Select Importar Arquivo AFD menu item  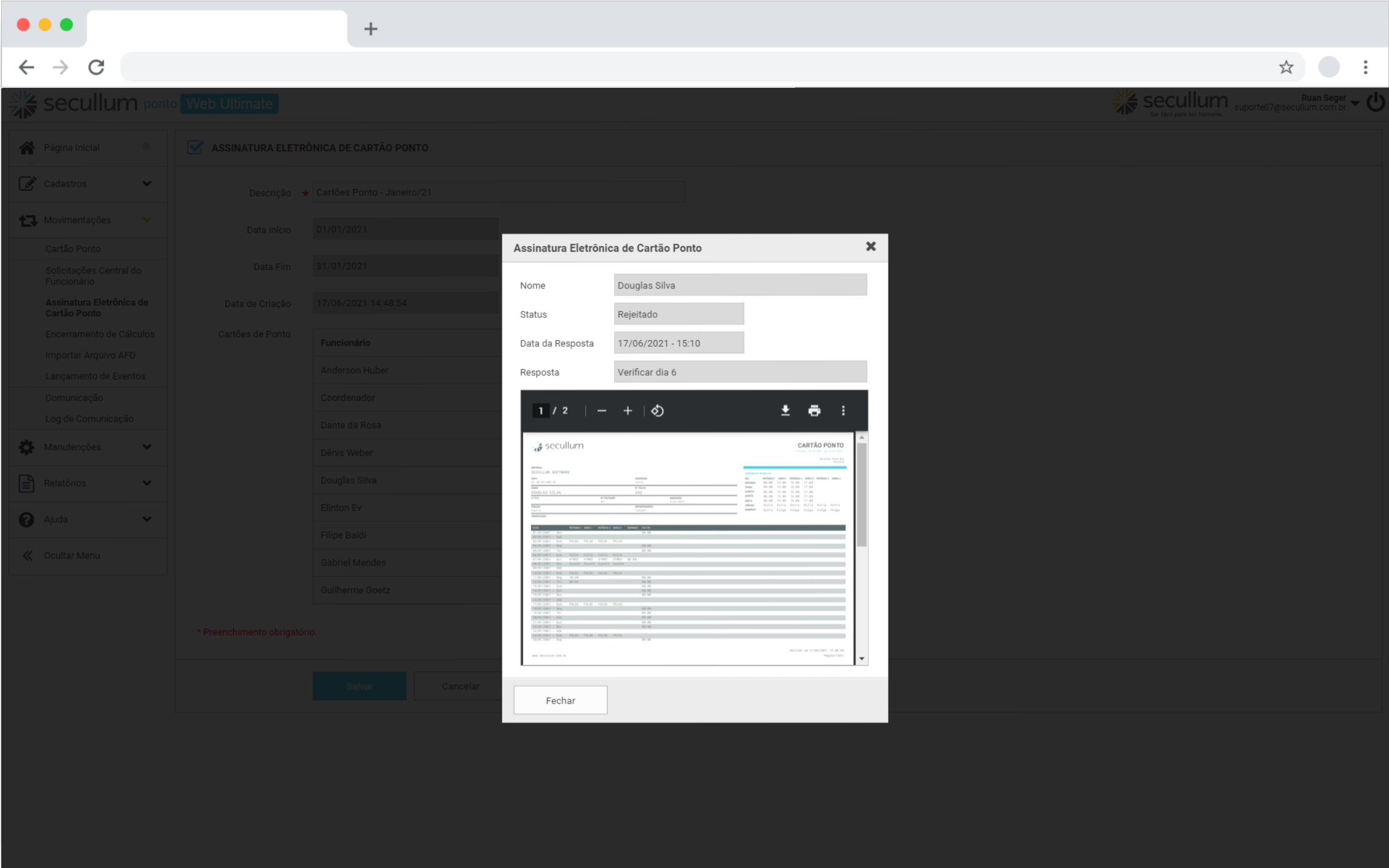pos(90,355)
